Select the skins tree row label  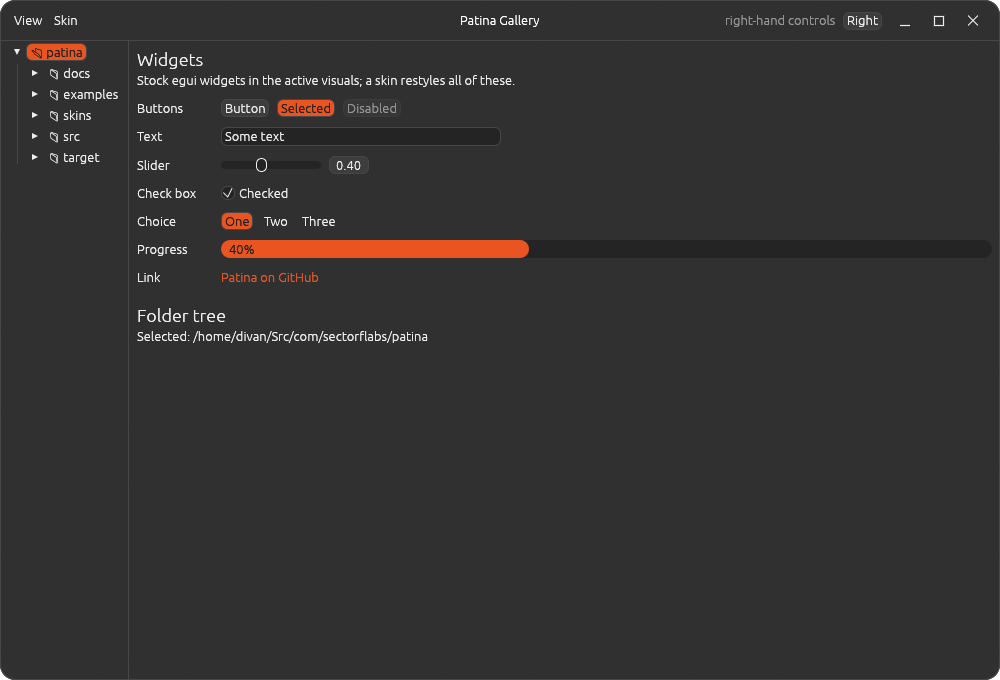77,115
